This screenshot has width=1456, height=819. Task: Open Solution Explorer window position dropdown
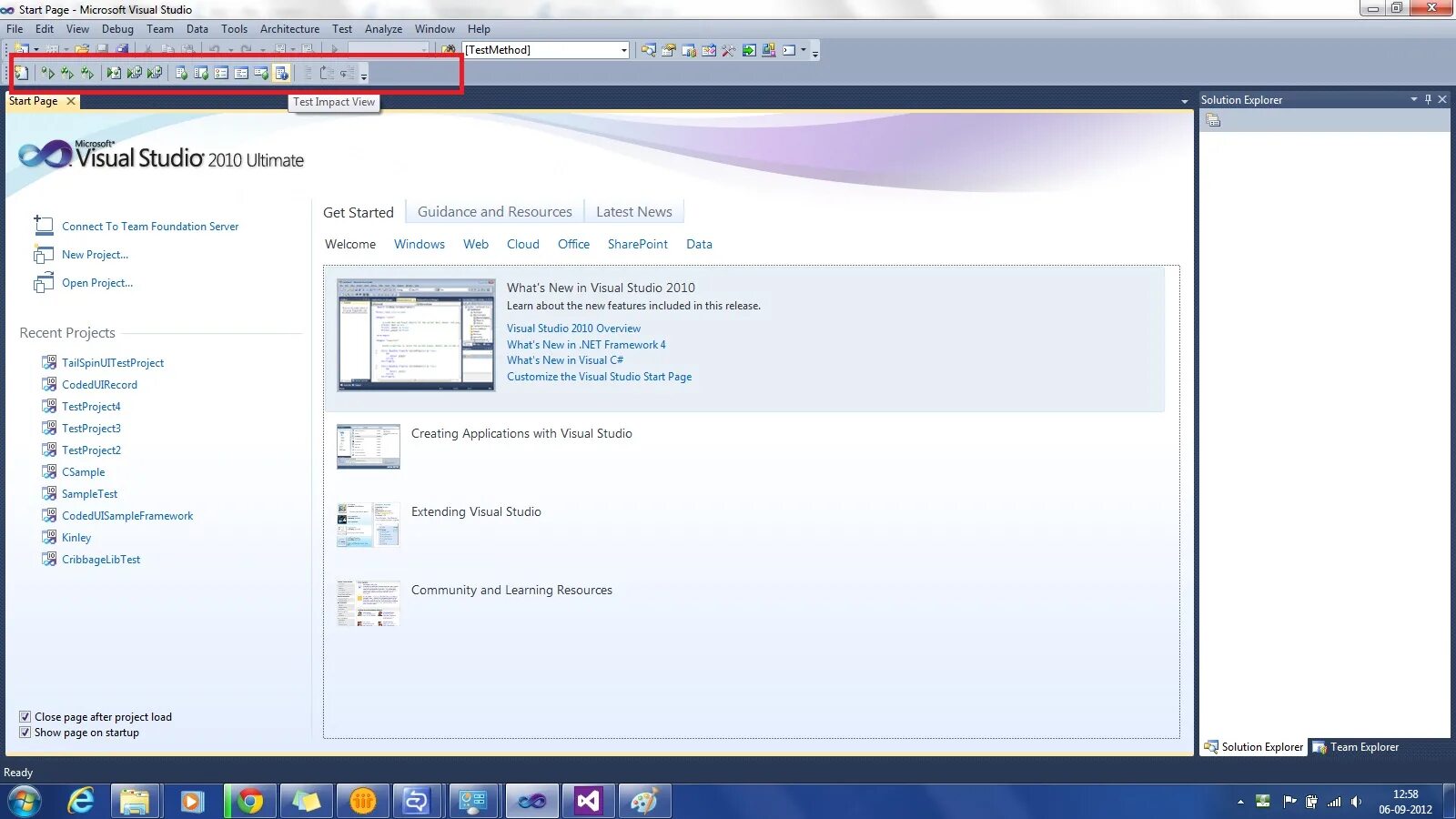[x=1414, y=99]
